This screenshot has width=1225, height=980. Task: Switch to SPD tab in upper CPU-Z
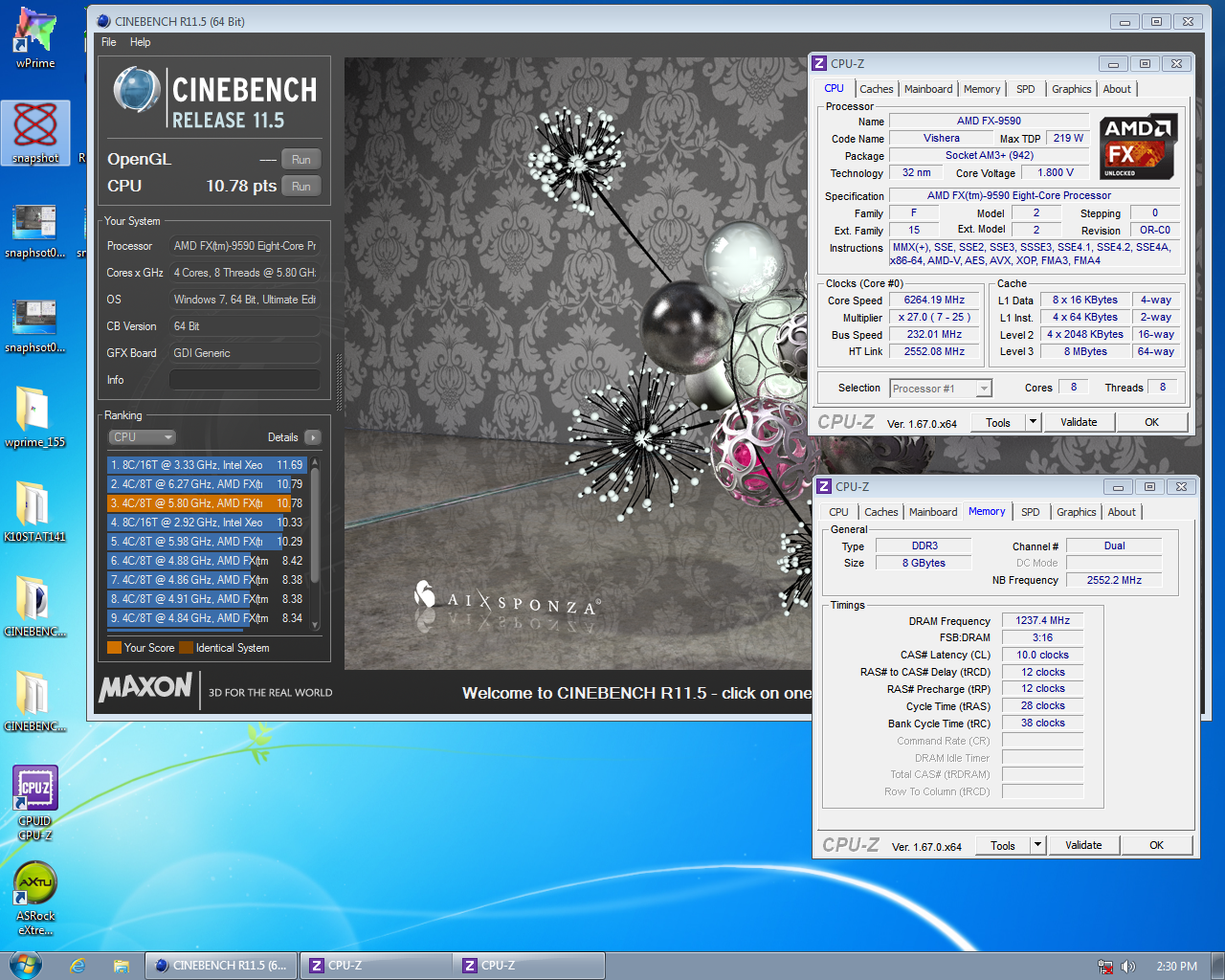click(1026, 89)
